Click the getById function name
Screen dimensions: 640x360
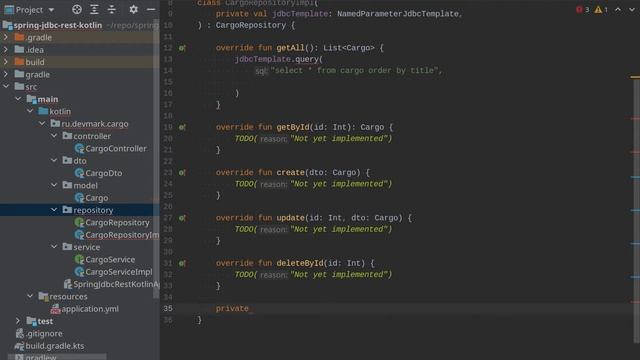point(293,127)
